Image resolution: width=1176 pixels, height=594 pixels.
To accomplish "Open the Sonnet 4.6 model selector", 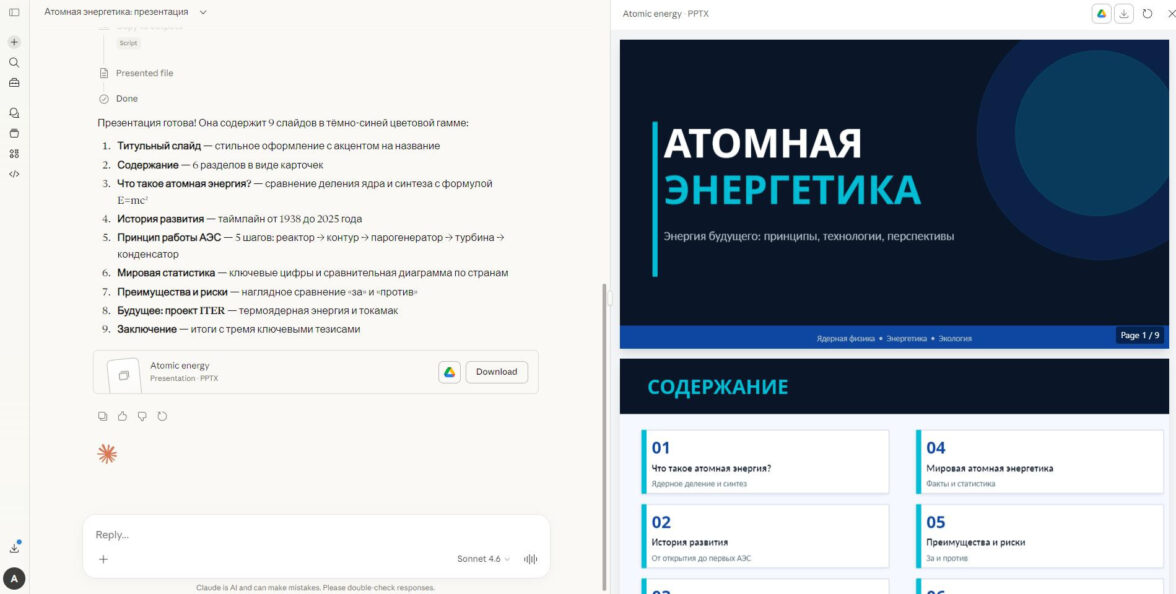I will 483,559.
